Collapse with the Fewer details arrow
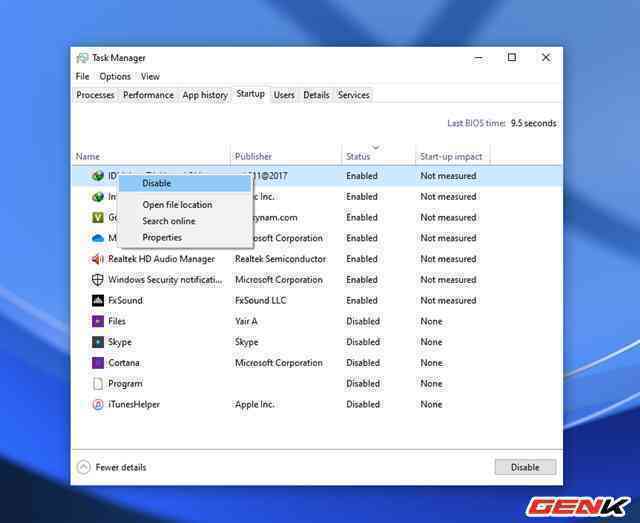 tap(84, 467)
